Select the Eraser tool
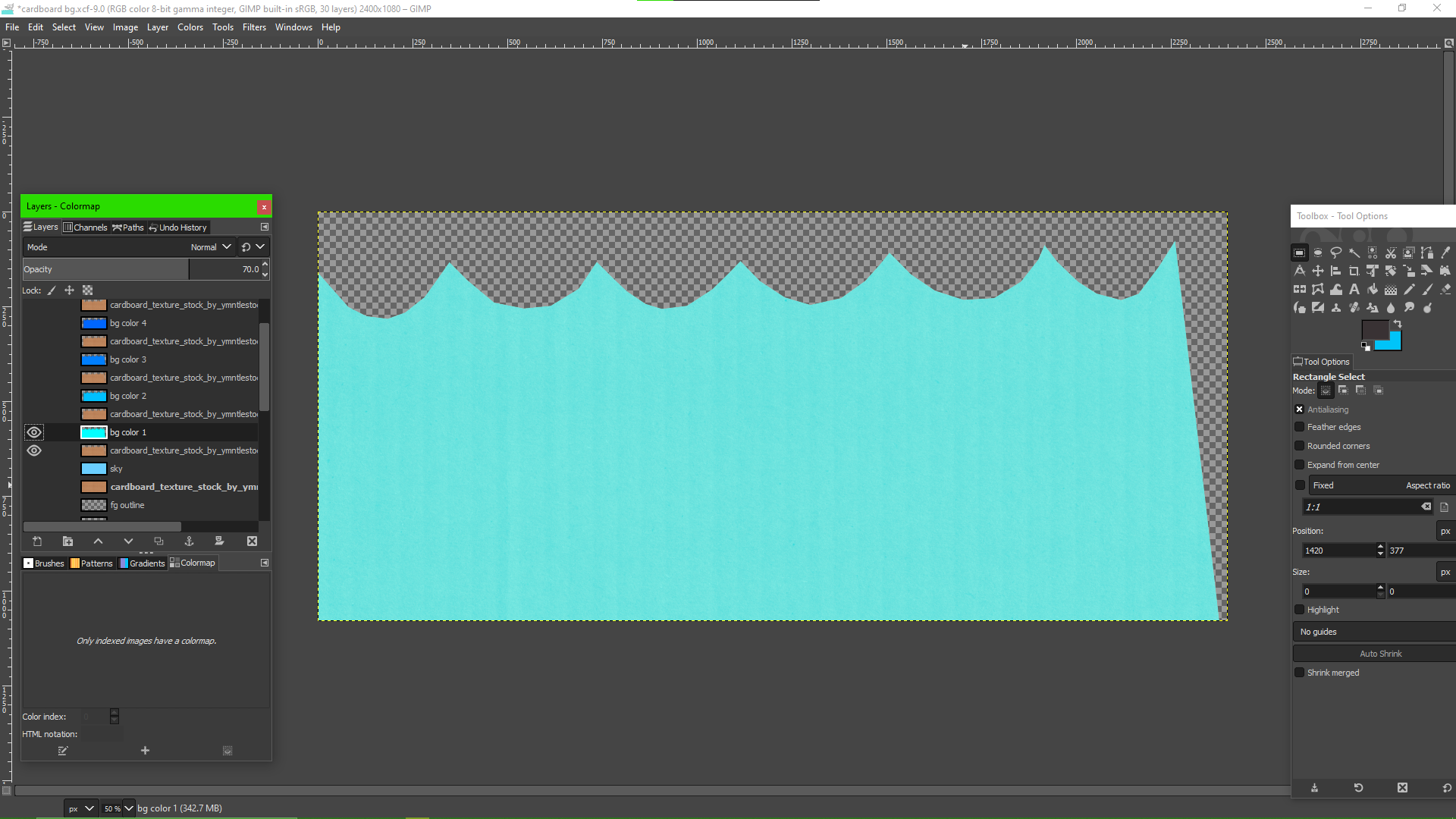The image size is (1456, 819). (1445, 290)
